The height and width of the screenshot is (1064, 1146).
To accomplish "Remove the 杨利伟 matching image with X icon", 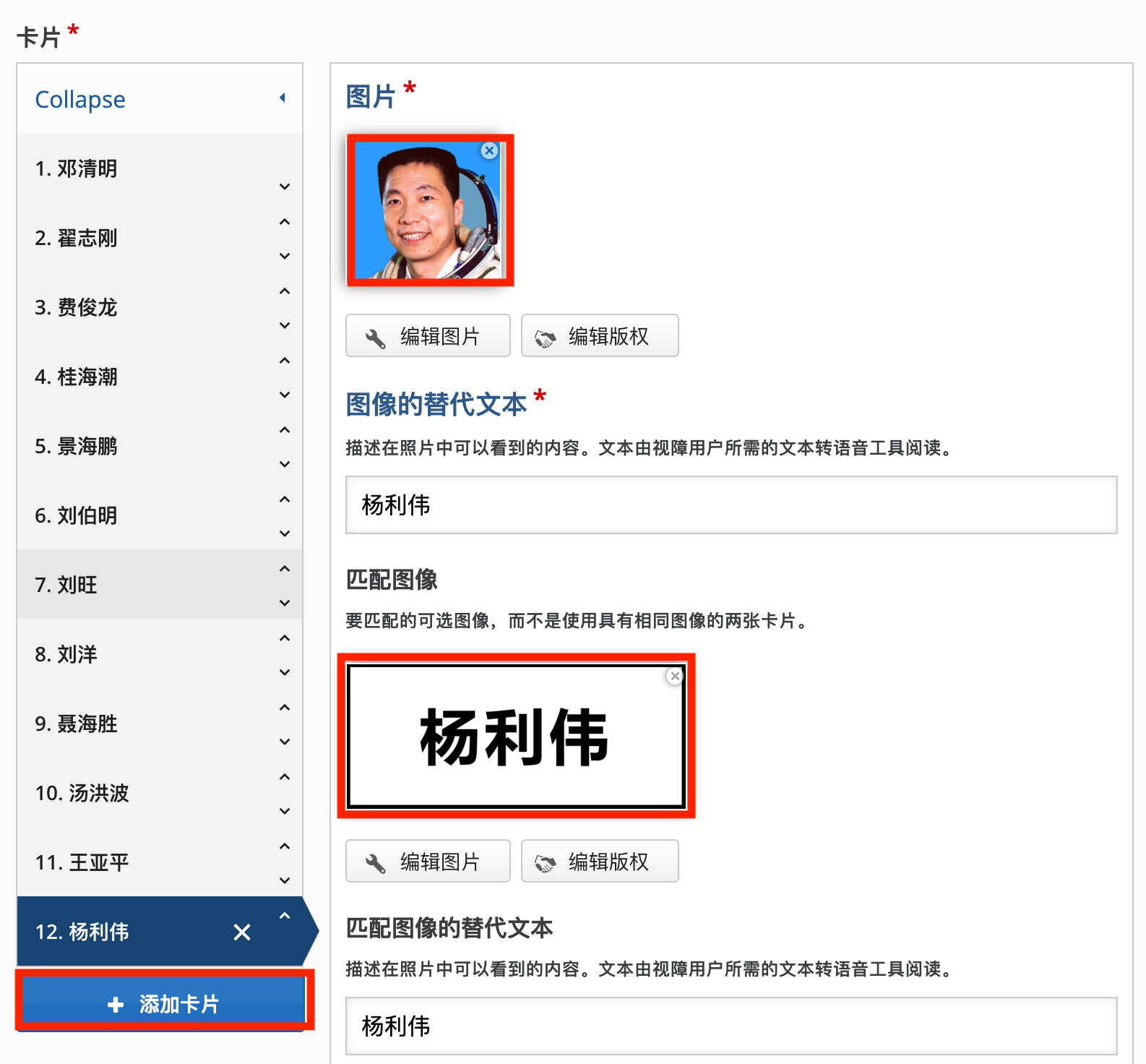I will 674,677.
